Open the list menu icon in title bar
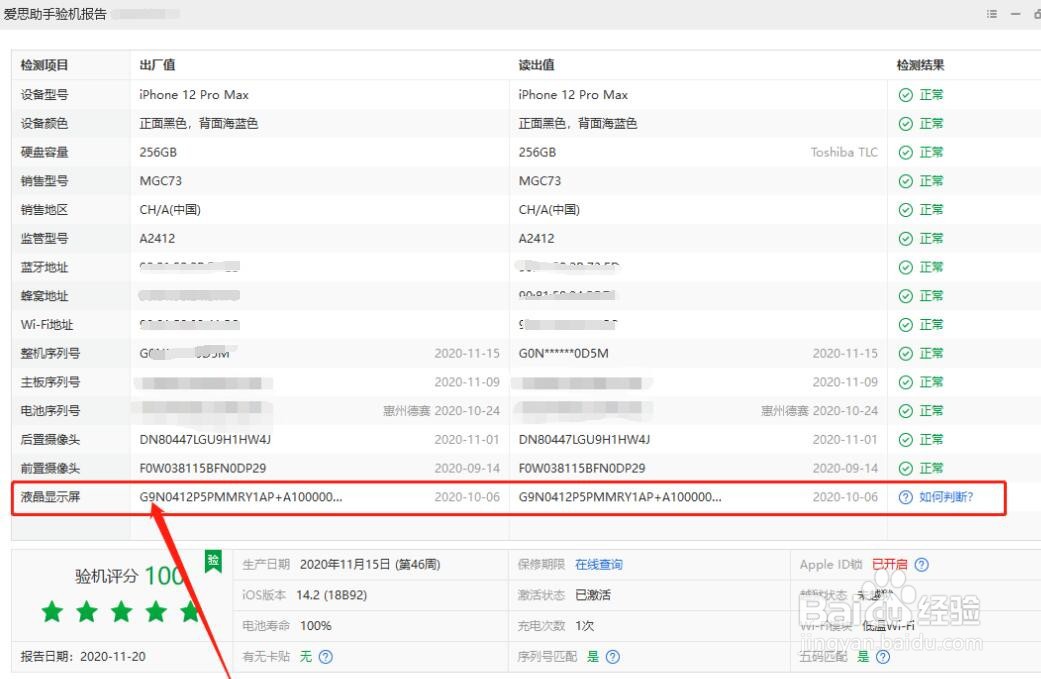Viewport: 1041px width, 679px height. tap(992, 14)
